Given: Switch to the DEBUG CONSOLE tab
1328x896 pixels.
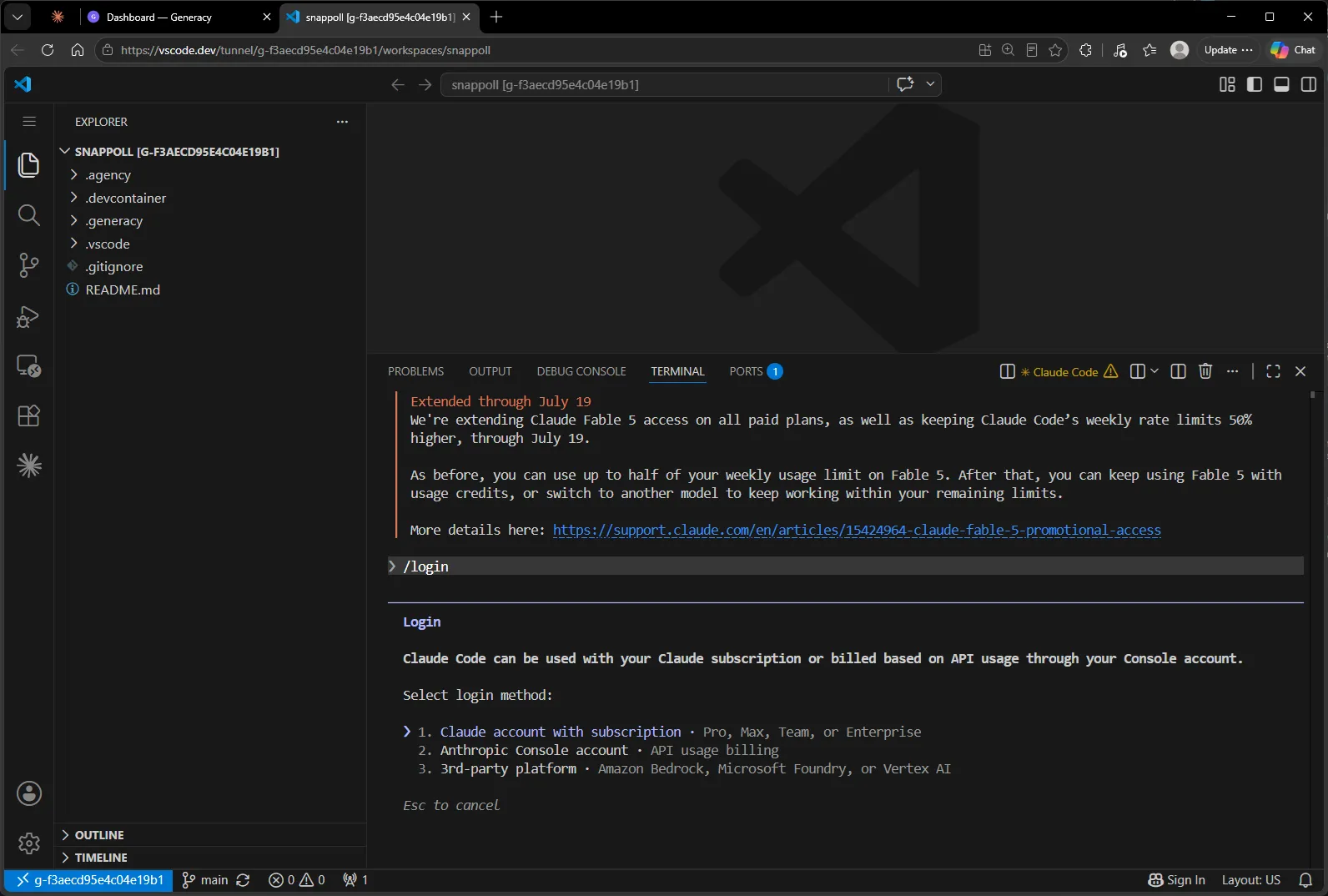Looking at the screenshot, I should [581, 371].
